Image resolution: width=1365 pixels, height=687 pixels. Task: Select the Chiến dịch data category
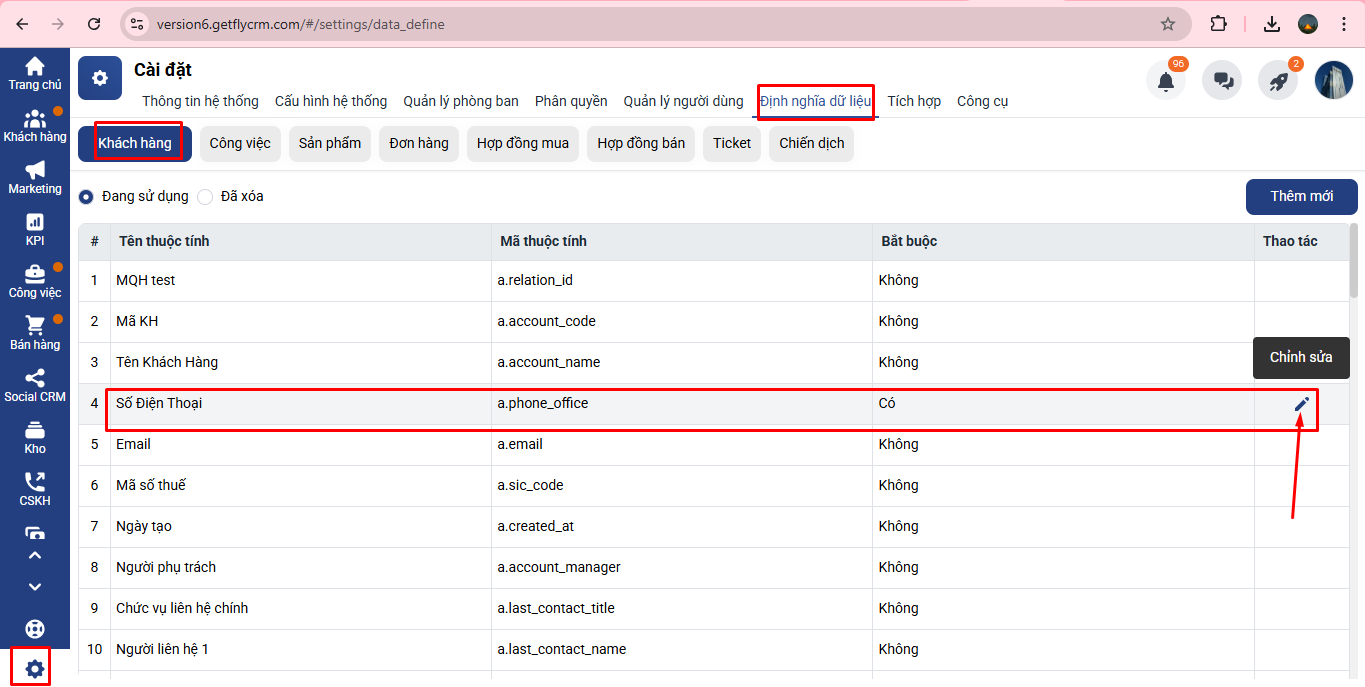point(812,143)
